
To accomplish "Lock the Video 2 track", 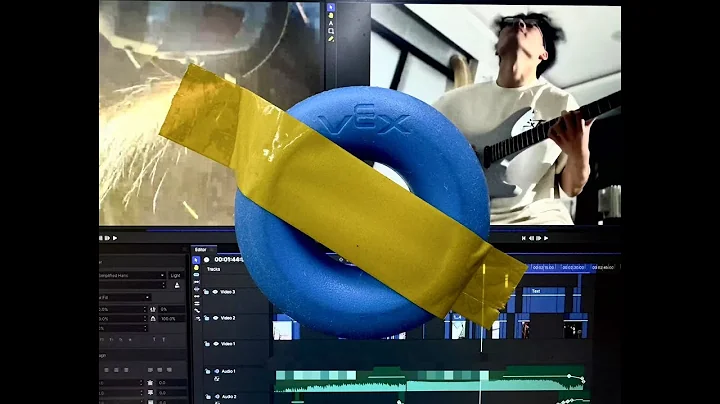I will (x=207, y=318).
